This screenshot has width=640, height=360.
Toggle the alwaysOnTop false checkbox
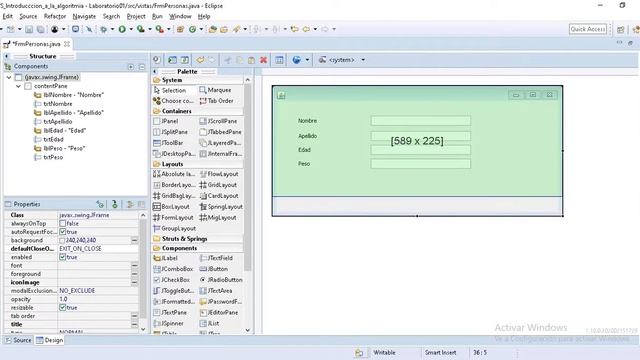point(62,223)
